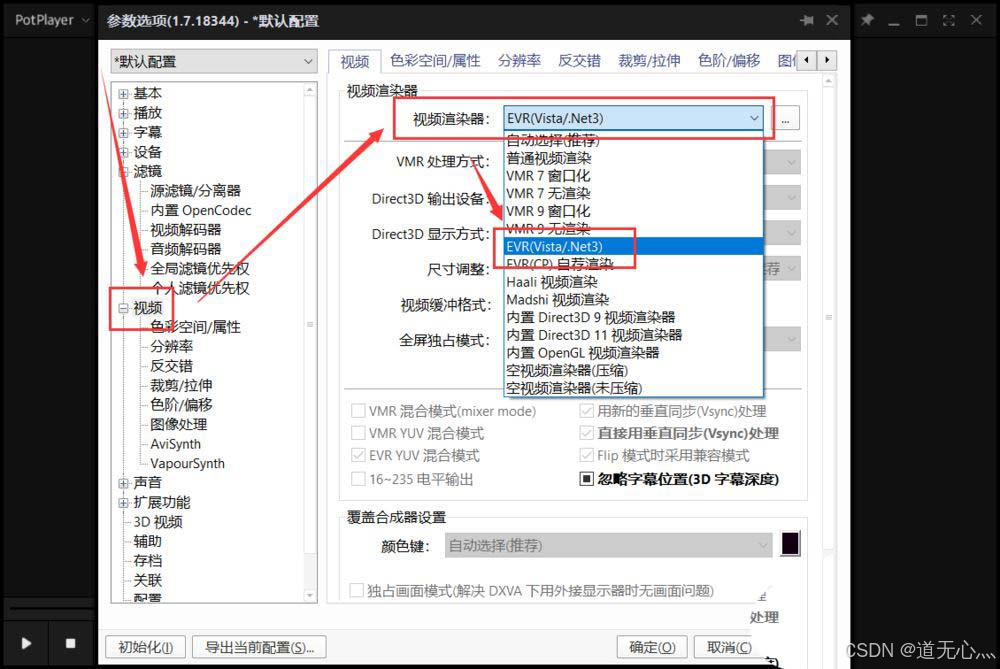Click the settings tree scrollbar down arrow
Image resolution: width=1000 pixels, height=669 pixels.
pos(310,595)
